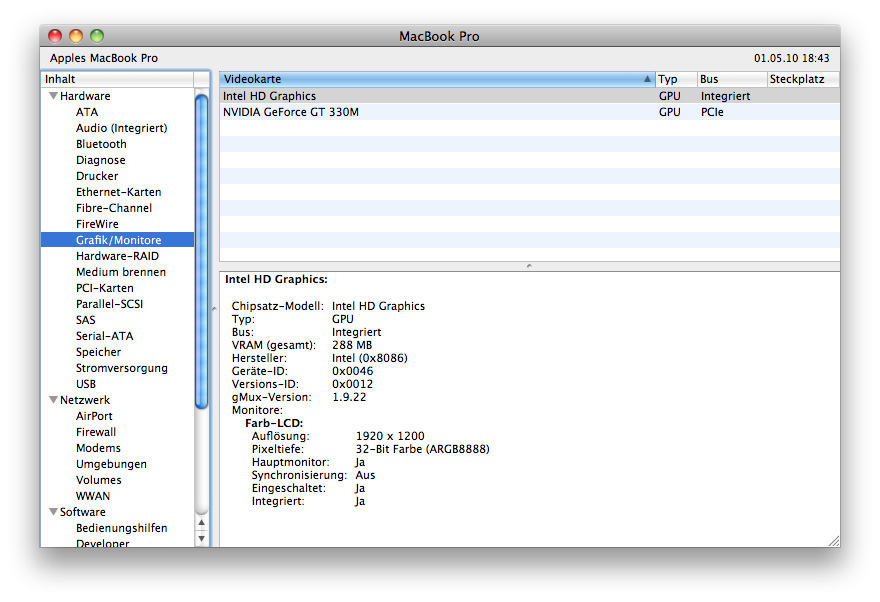Select AirPort under Netzwerk

click(94, 416)
